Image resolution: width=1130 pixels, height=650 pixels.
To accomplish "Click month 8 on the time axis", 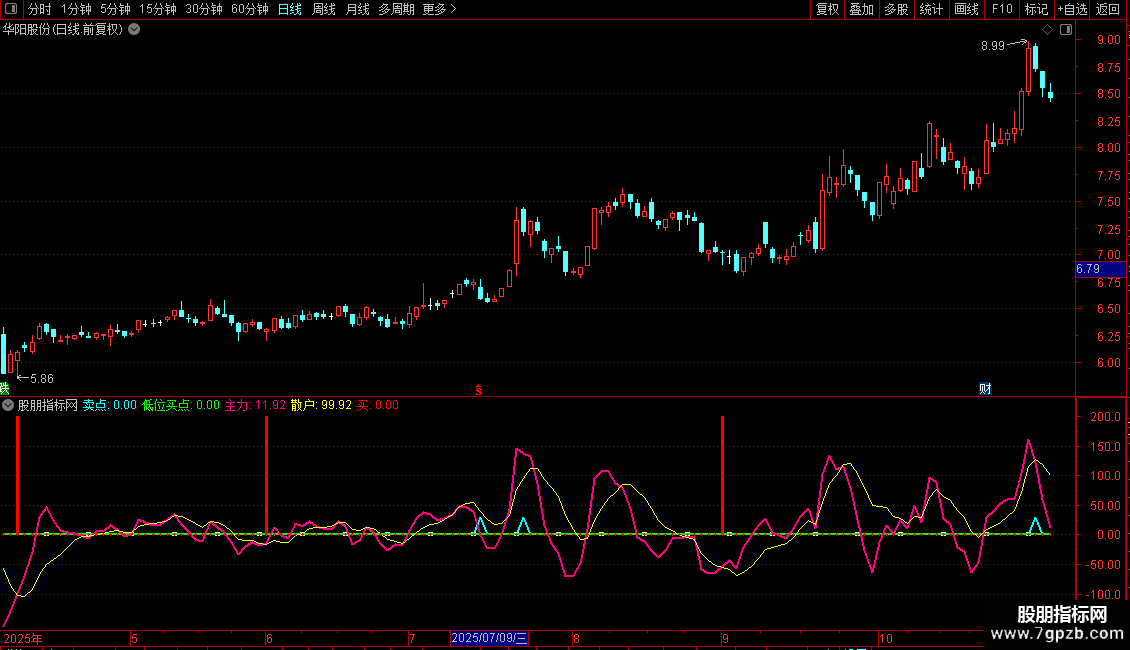I will [577, 638].
